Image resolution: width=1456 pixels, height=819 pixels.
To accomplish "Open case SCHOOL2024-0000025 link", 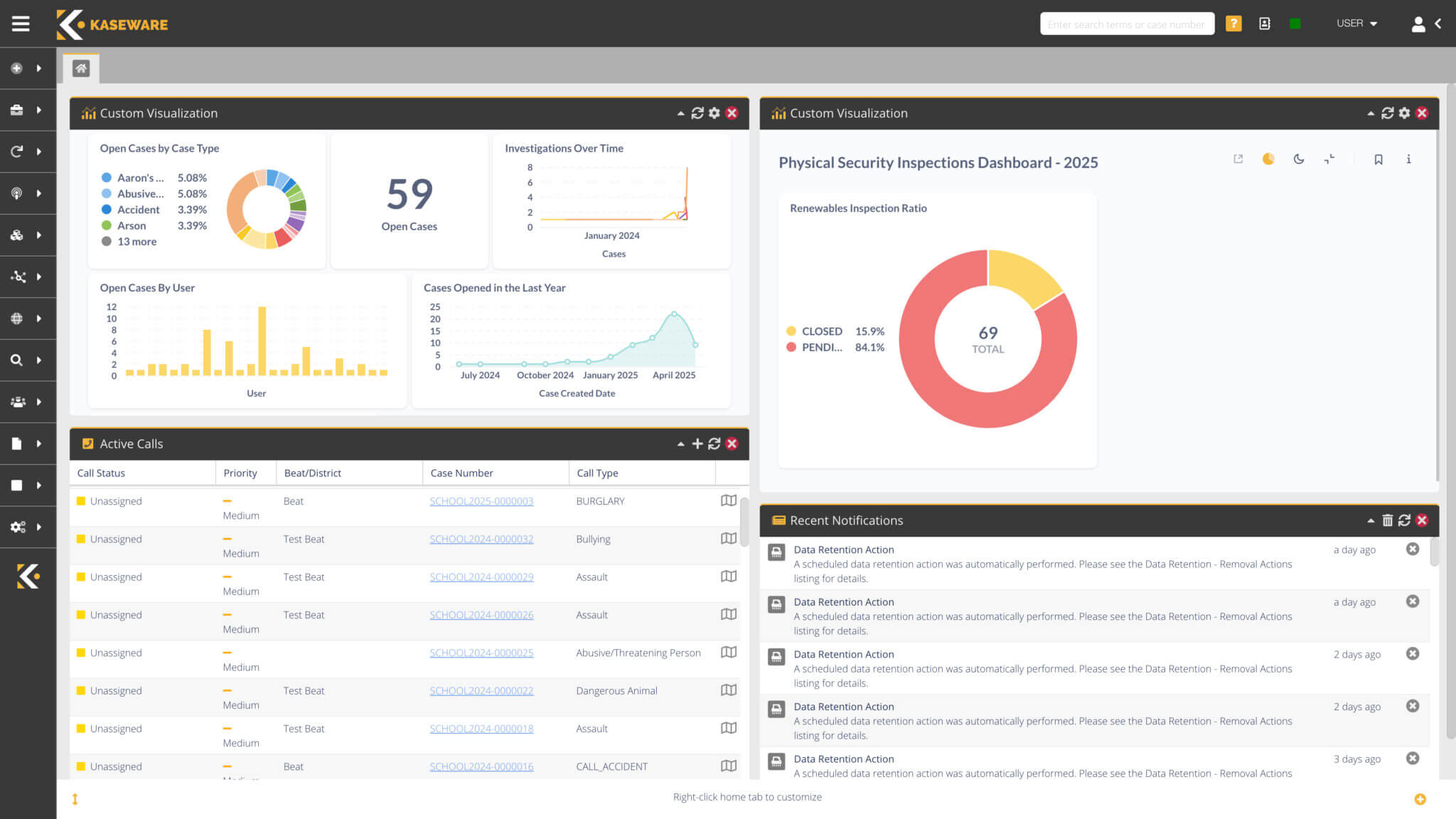I will [x=481, y=653].
